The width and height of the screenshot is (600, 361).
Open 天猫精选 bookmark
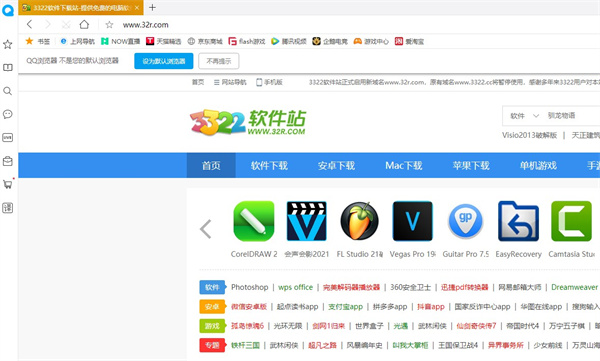[x=164, y=41]
